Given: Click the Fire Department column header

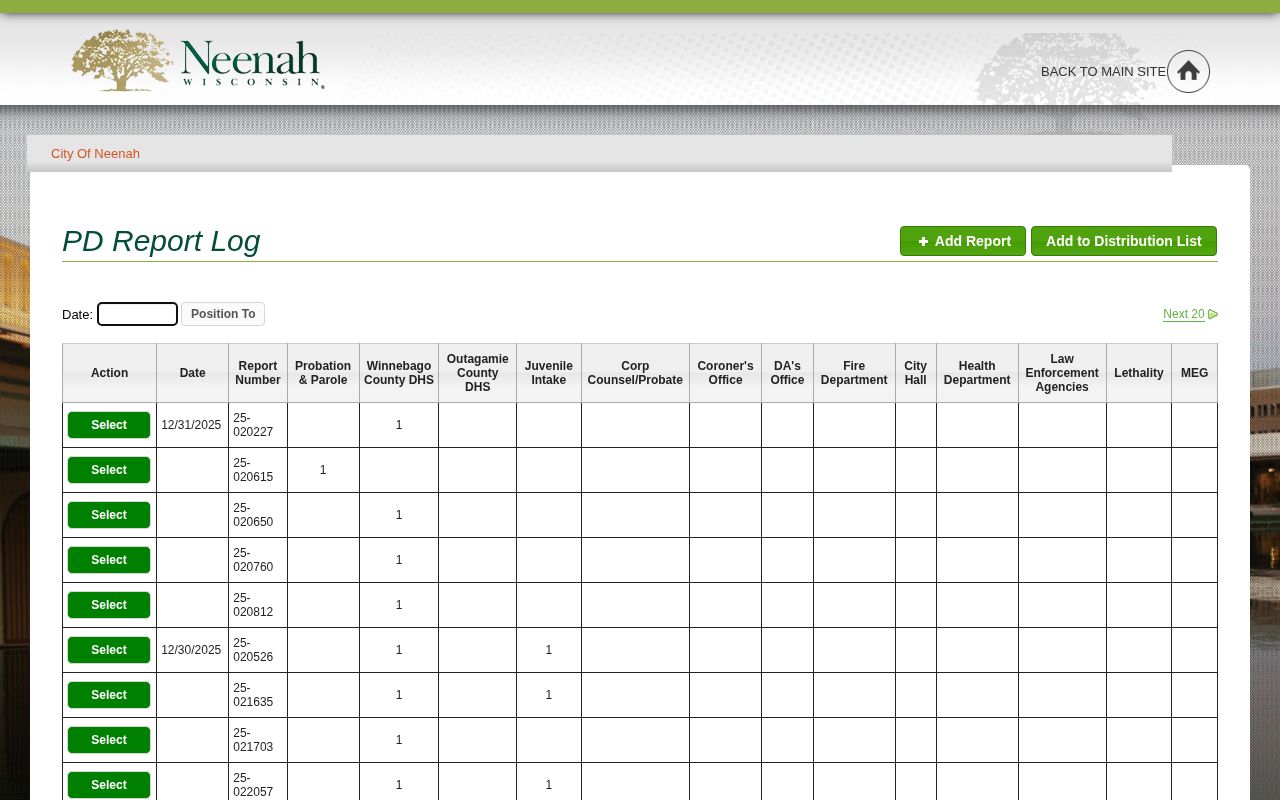Looking at the screenshot, I should 854,373.
